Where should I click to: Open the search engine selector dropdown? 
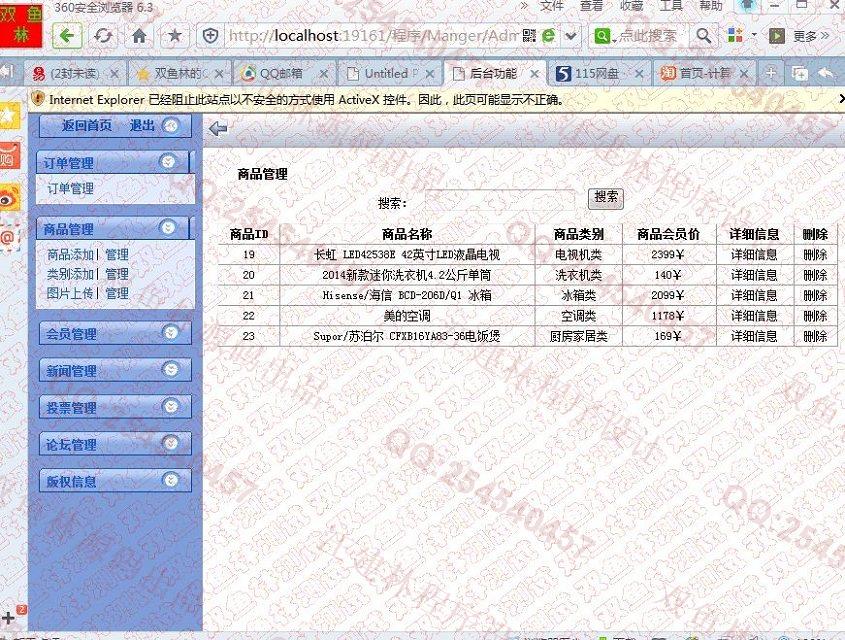point(605,36)
